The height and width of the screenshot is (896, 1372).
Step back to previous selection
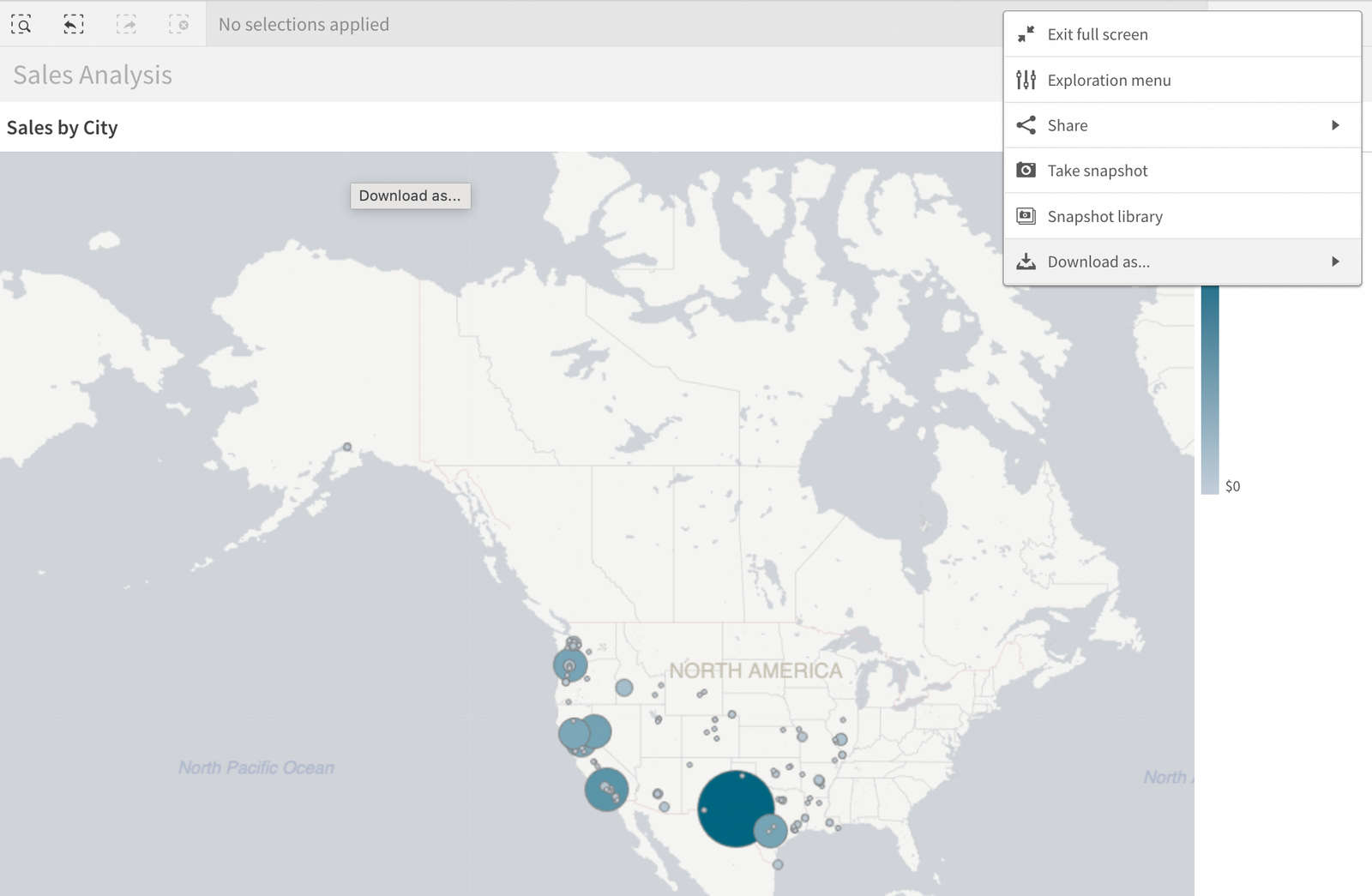(73, 24)
